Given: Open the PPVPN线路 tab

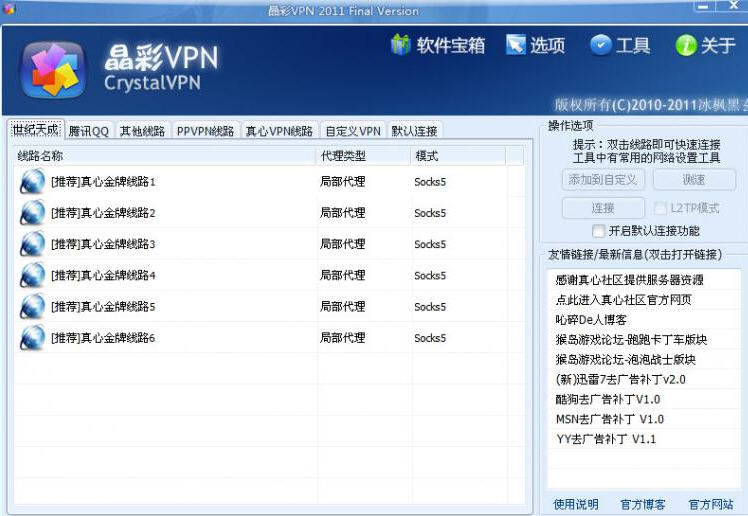Looking at the screenshot, I should (x=205, y=131).
